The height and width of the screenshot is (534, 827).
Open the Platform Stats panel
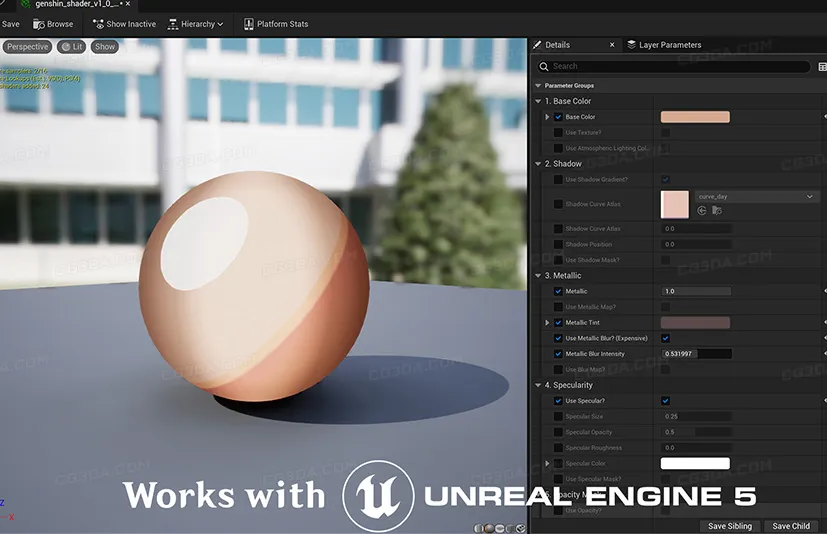(x=276, y=24)
